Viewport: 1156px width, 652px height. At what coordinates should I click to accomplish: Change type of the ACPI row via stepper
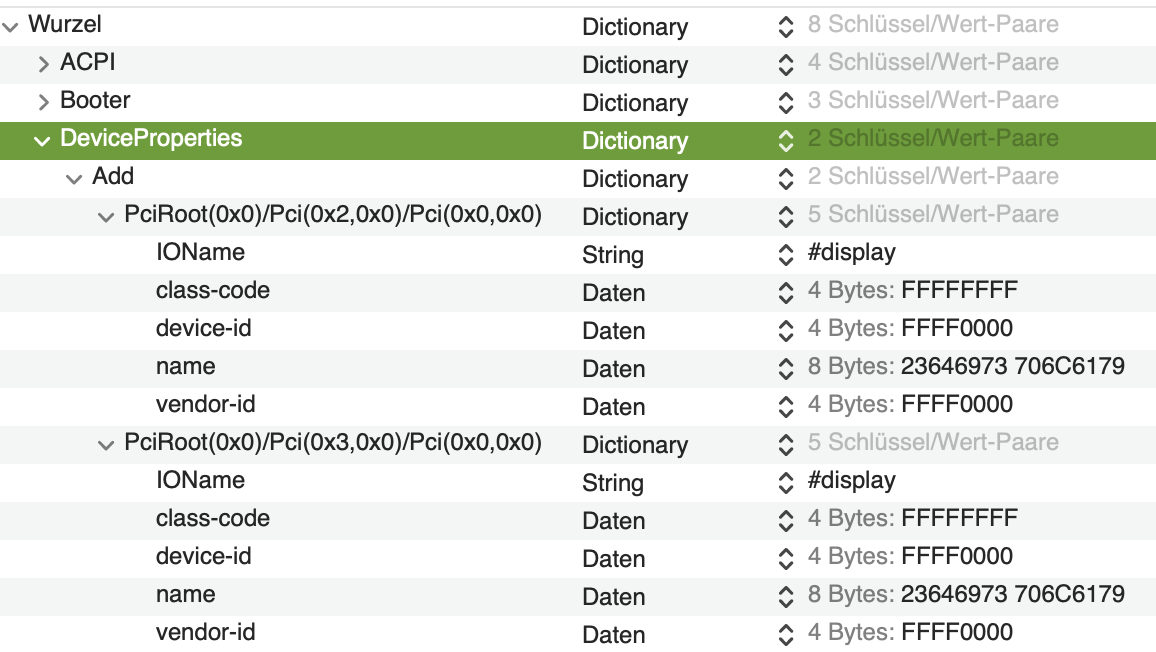click(x=786, y=65)
